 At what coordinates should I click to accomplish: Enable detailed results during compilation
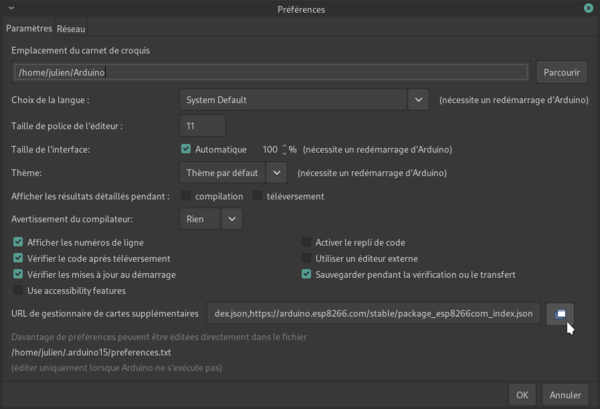tap(186, 196)
